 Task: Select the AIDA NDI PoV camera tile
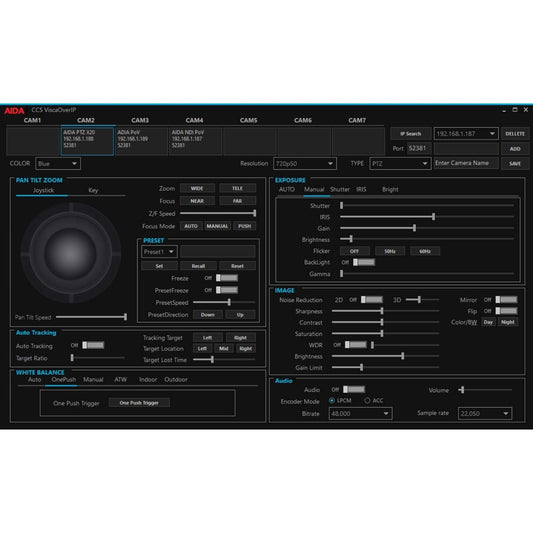click(x=195, y=141)
